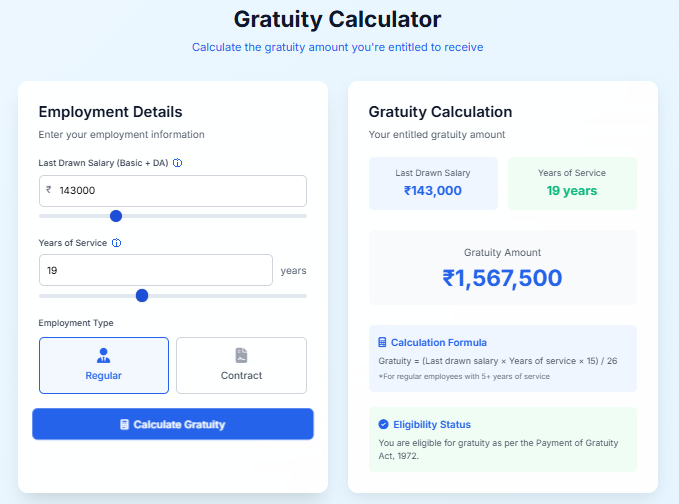Select Contract employment type

tap(241, 366)
